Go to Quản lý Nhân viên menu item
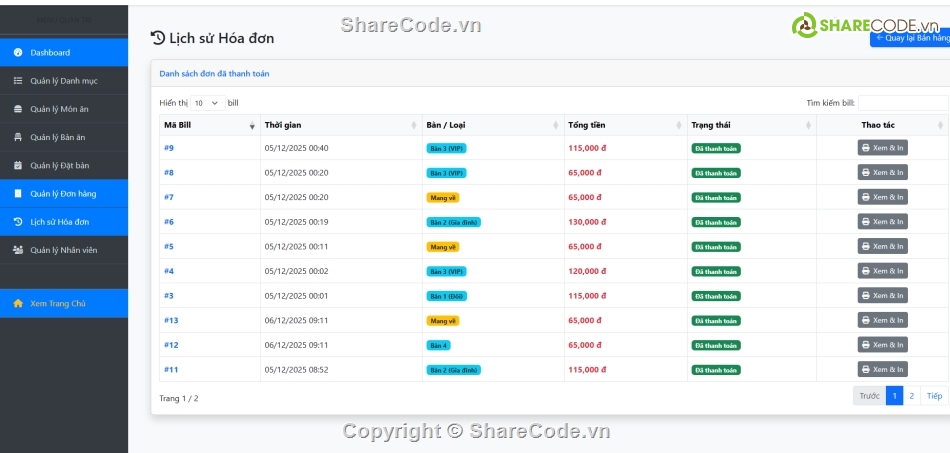The height and width of the screenshot is (453, 950). [x=64, y=250]
